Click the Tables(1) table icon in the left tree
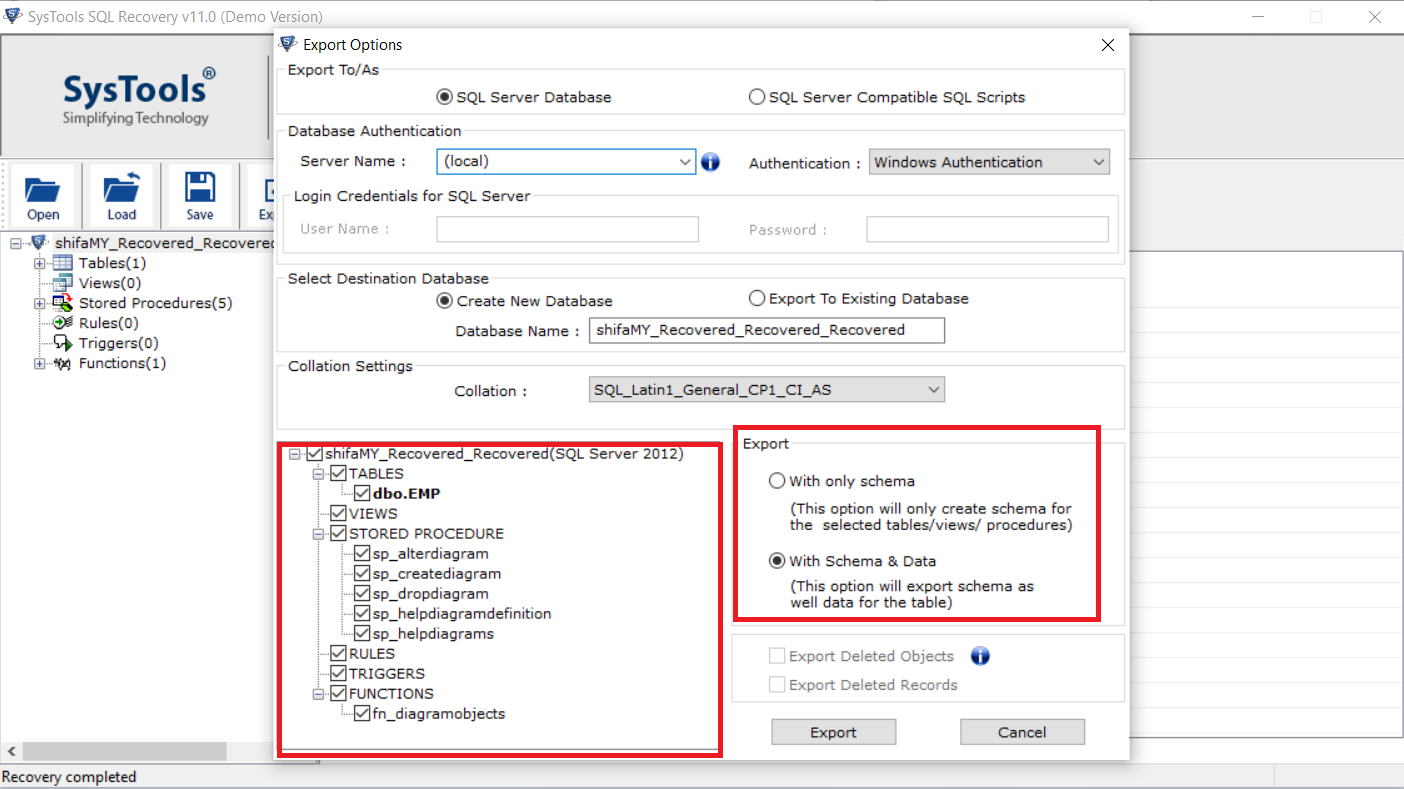Viewport: 1404px width, 789px height. pos(62,263)
